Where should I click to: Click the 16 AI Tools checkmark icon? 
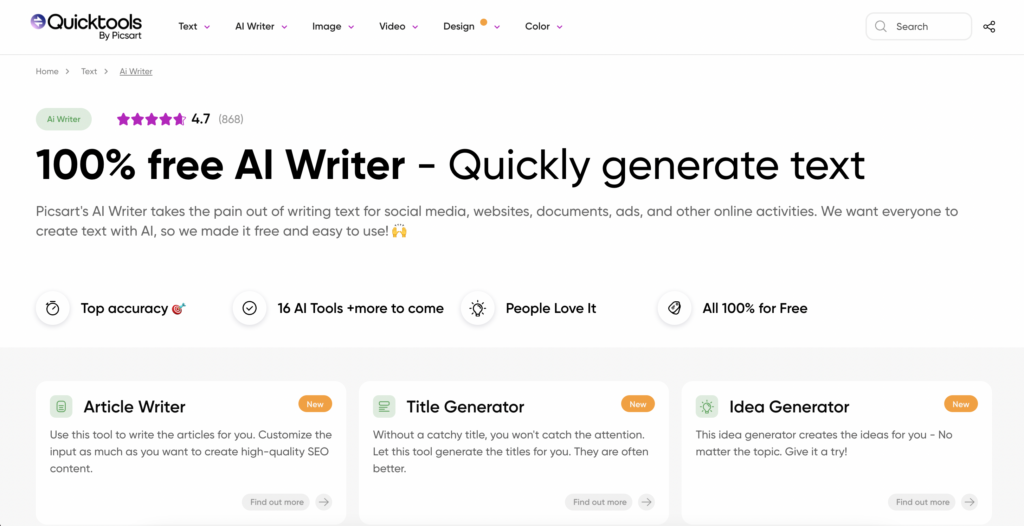pyautogui.click(x=249, y=308)
